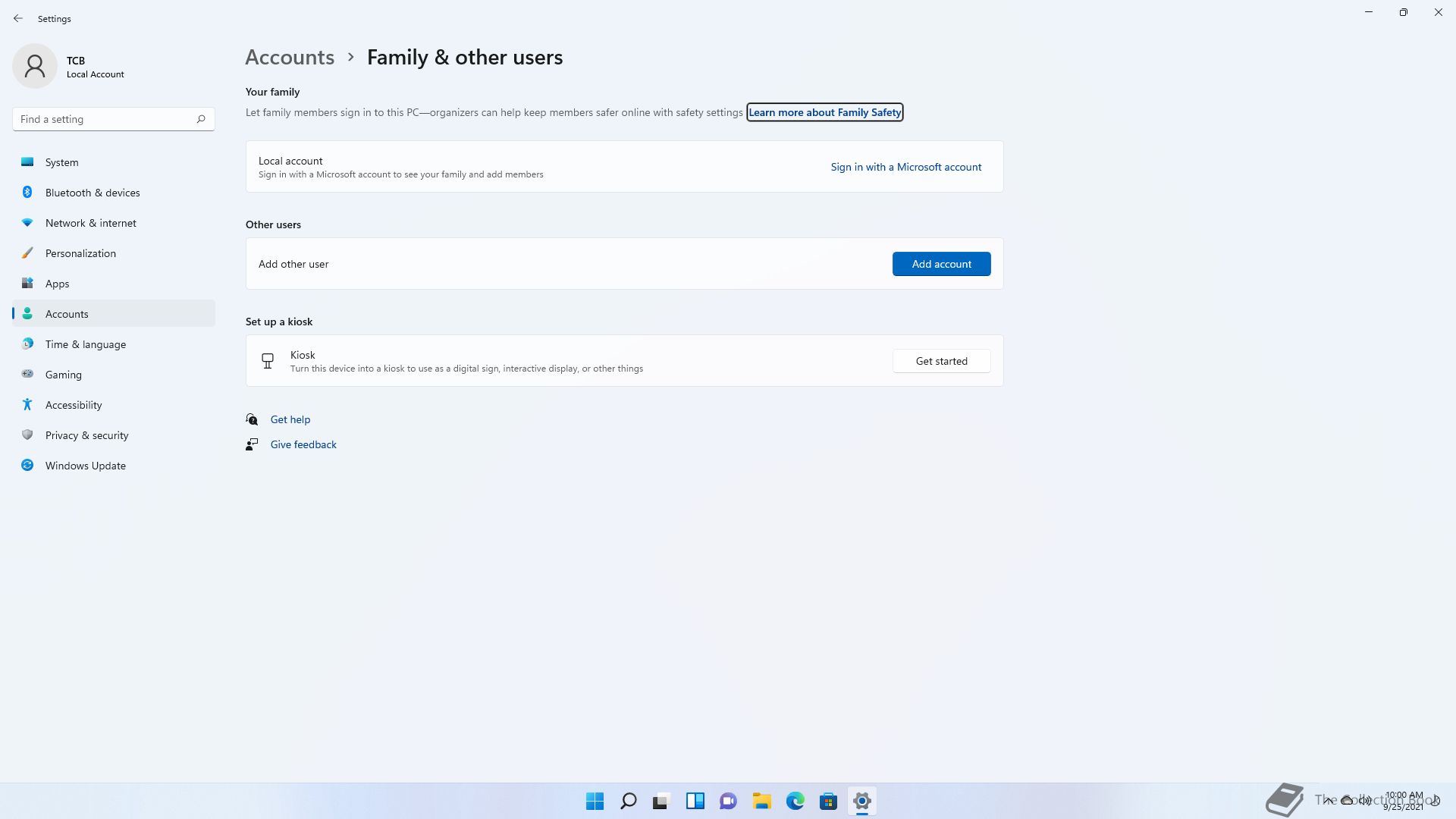Click the Windows Update sync icon

click(27, 465)
